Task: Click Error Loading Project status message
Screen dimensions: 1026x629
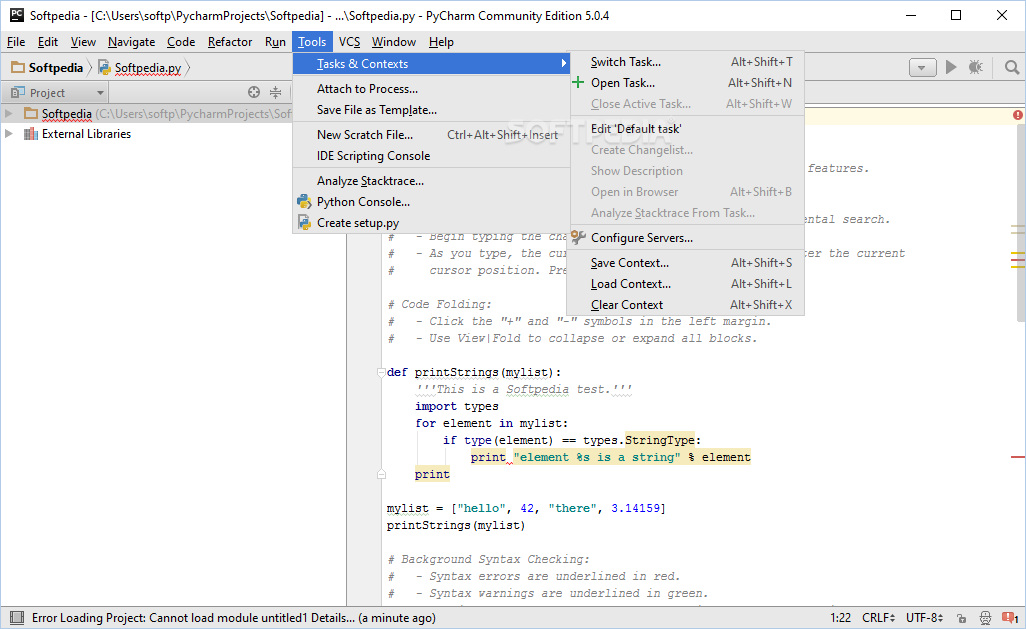Action: (x=234, y=618)
